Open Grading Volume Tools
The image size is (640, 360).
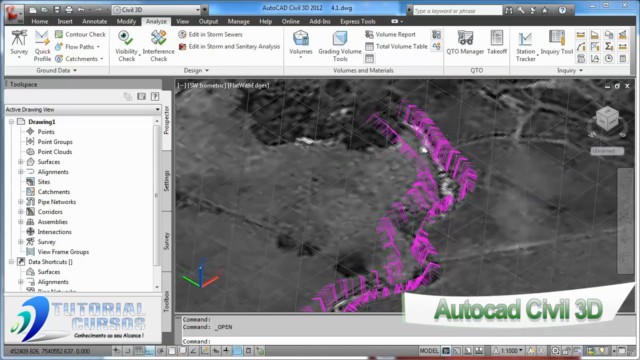coord(340,46)
